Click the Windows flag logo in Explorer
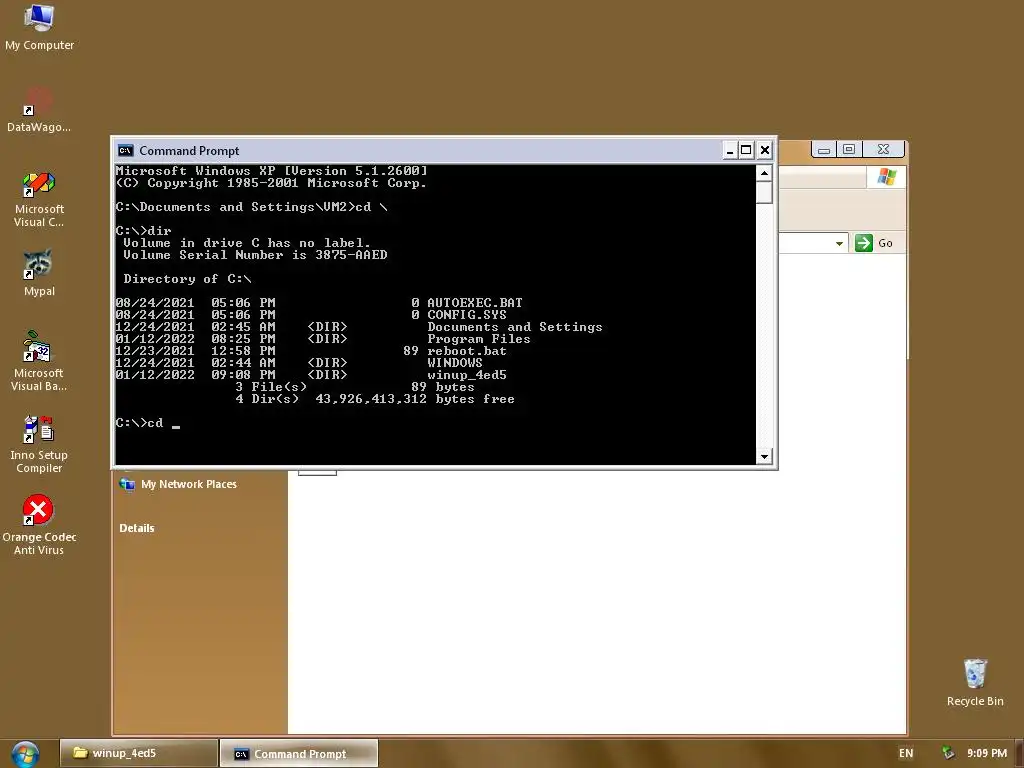The height and width of the screenshot is (768, 1024). 887,177
